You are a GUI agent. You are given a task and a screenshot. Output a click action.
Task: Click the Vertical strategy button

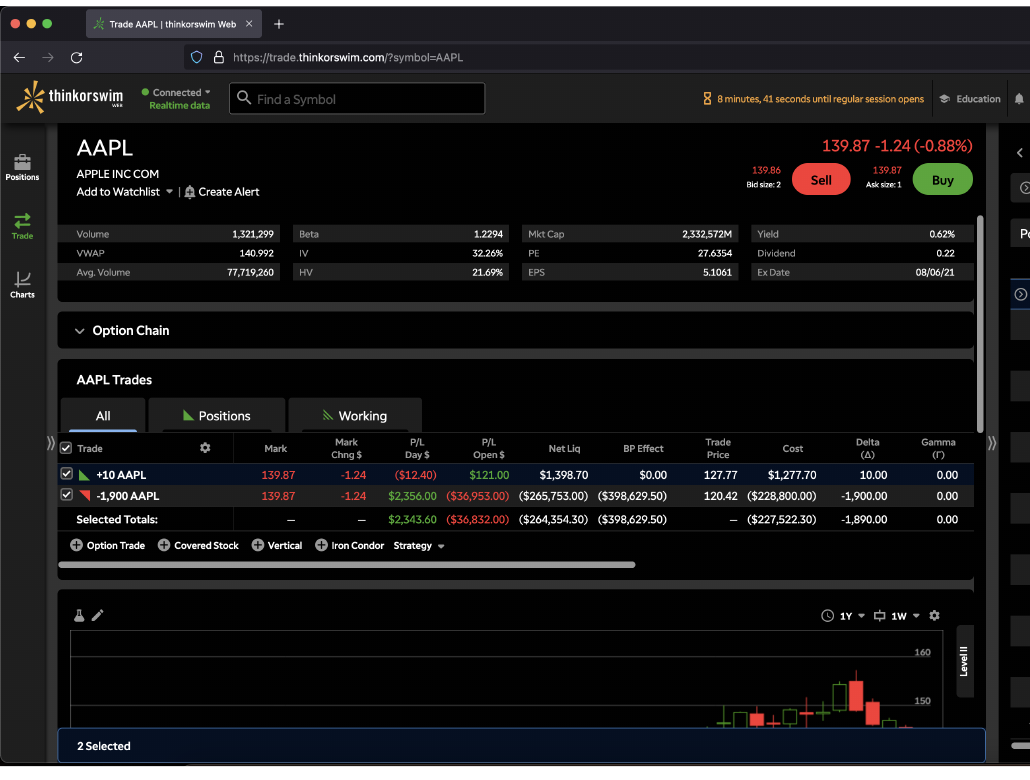tap(277, 545)
